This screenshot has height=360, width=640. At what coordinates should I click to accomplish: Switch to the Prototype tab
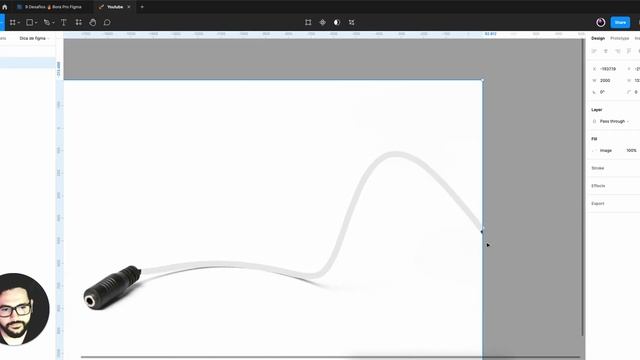(x=620, y=38)
